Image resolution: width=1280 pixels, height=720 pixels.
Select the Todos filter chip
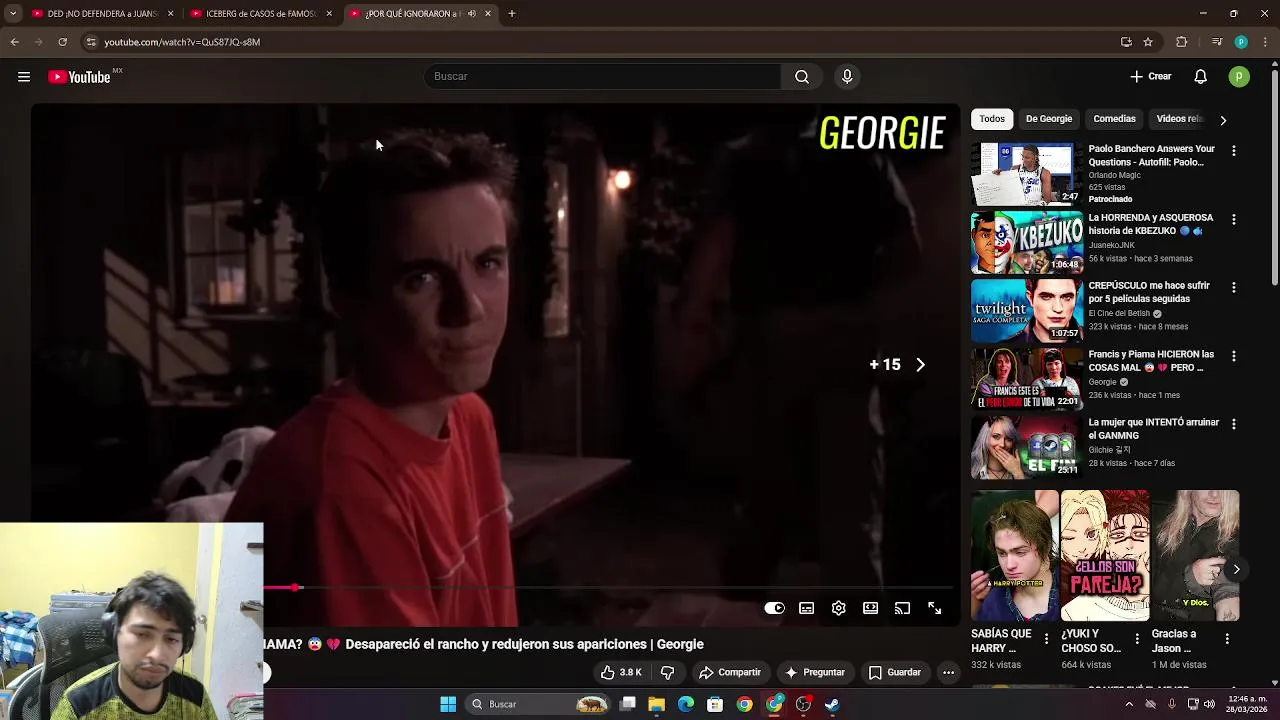(x=992, y=119)
